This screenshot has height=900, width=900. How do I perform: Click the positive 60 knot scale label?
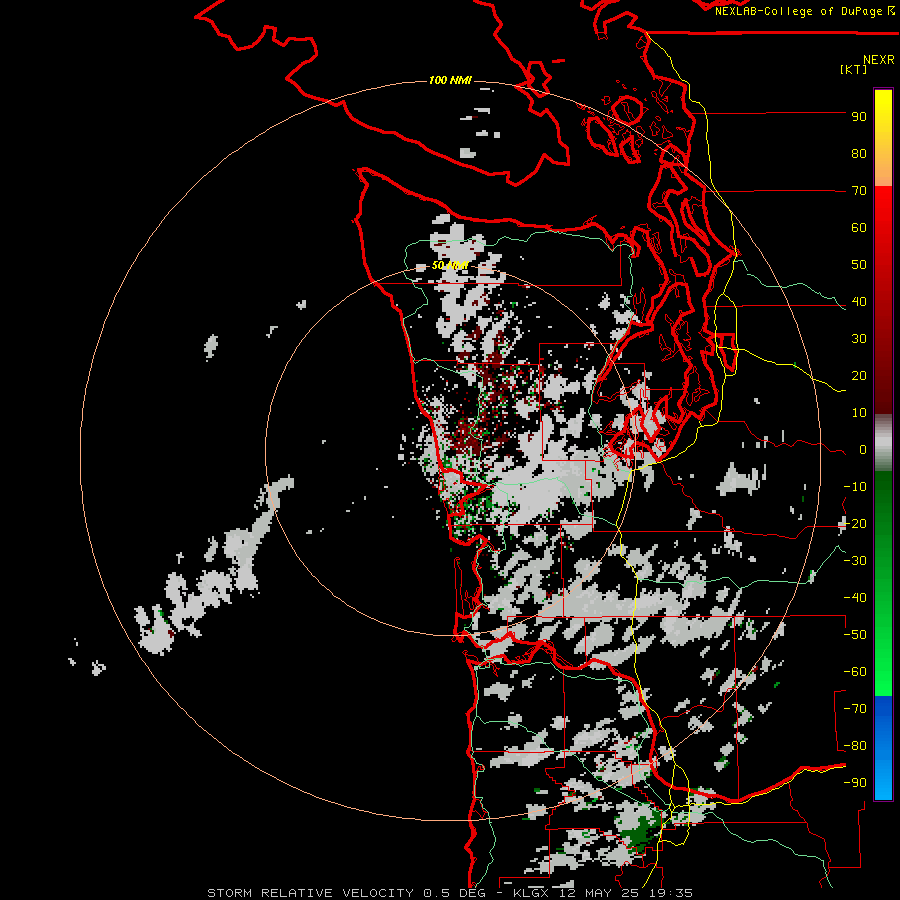(x=859, y=228)
